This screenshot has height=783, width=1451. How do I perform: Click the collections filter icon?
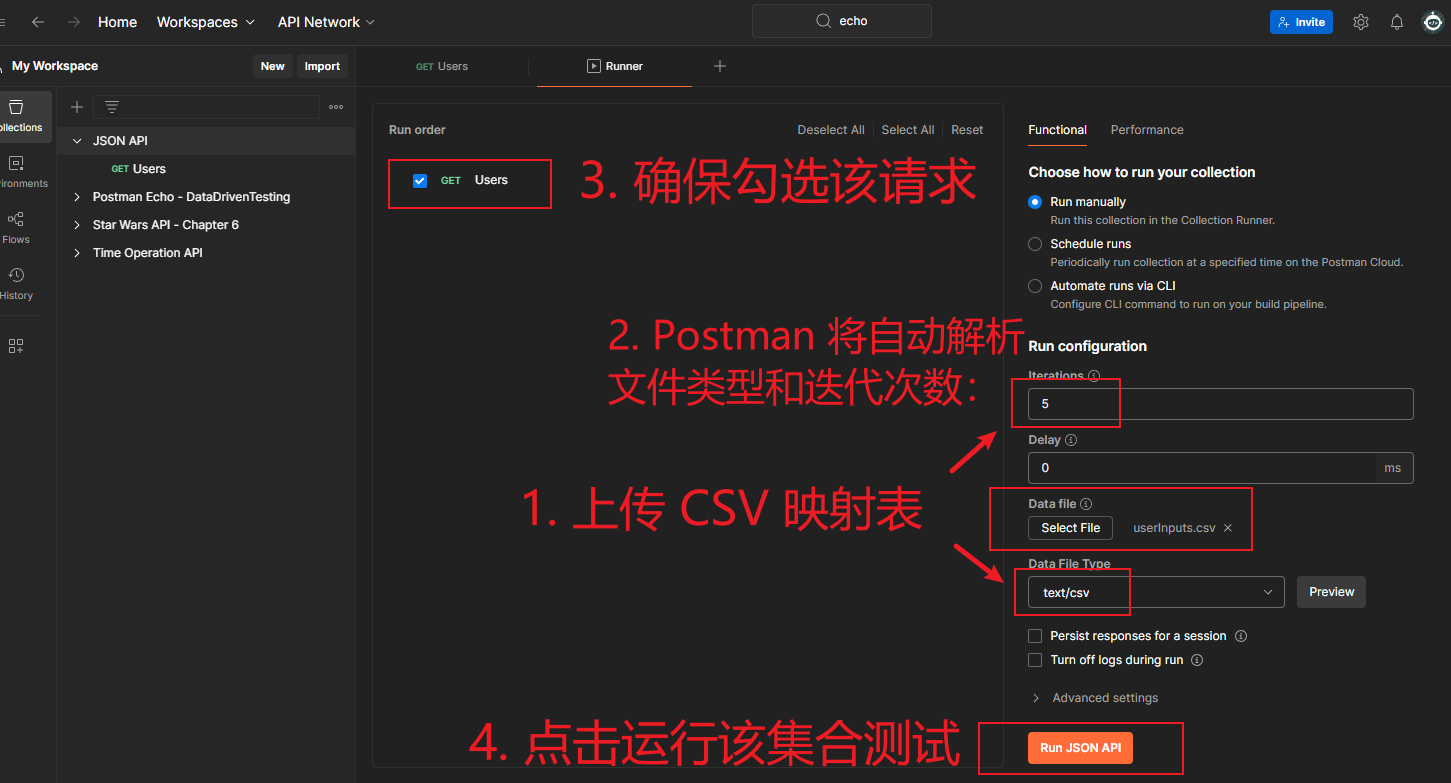tap(111, 107)
